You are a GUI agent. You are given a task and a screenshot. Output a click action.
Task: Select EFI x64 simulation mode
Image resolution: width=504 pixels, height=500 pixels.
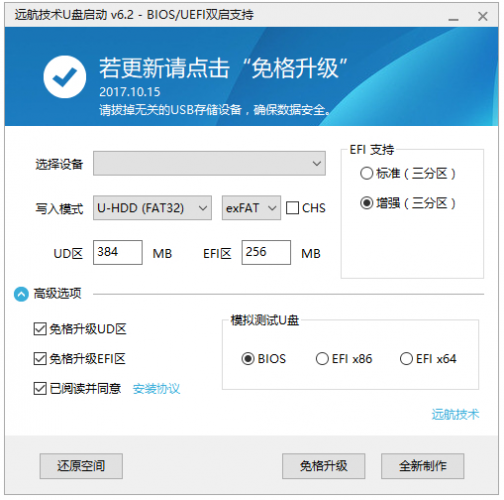point(406,359)
